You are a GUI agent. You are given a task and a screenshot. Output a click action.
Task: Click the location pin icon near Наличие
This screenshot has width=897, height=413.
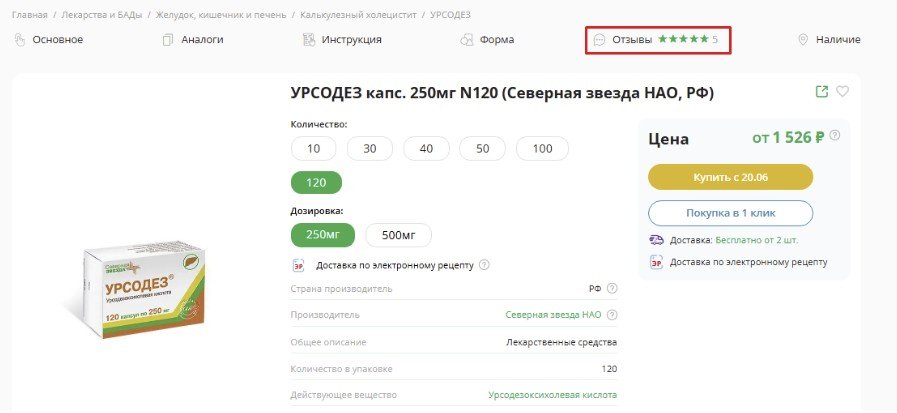coord(802,40)
